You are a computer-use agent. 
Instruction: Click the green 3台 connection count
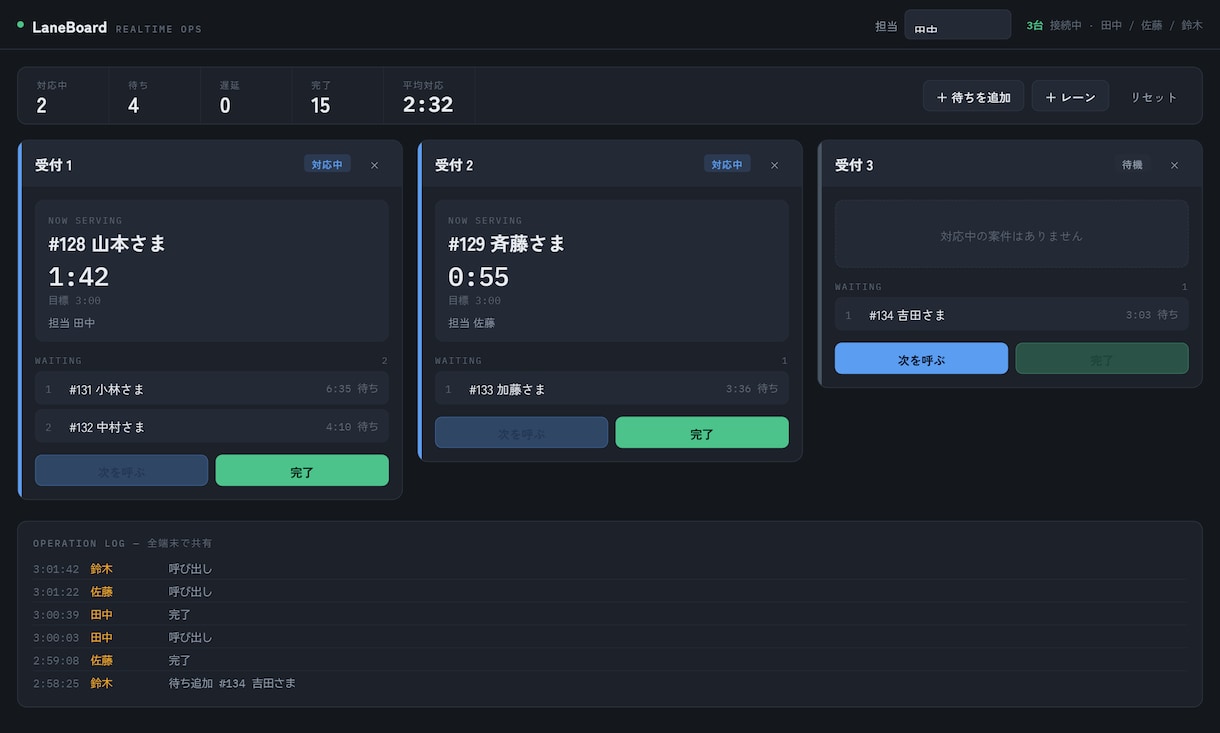1034,25
